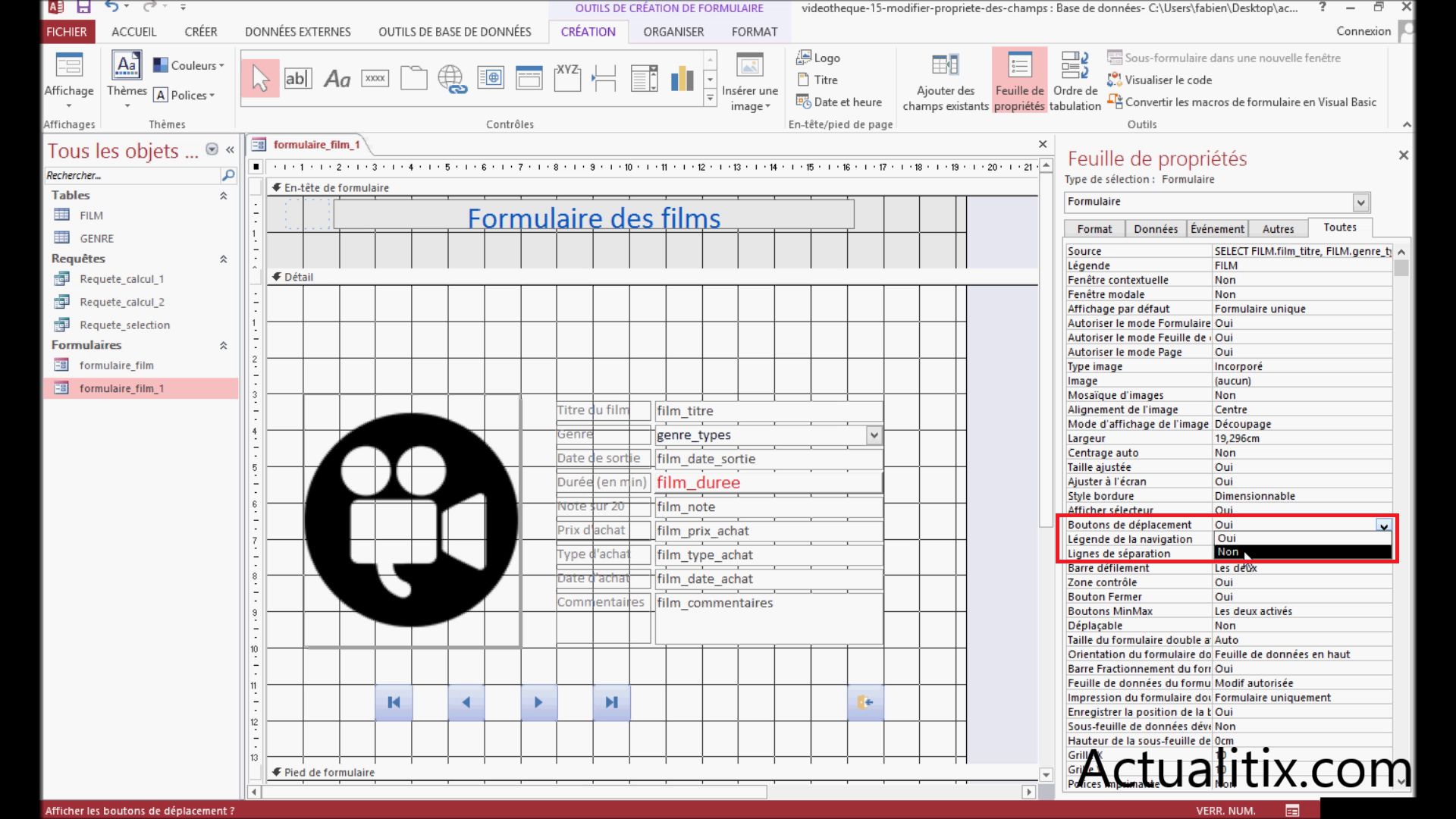1456x819 pixels.
Task: Switch to the Événement properties tab
Action: coord(1217,229)
